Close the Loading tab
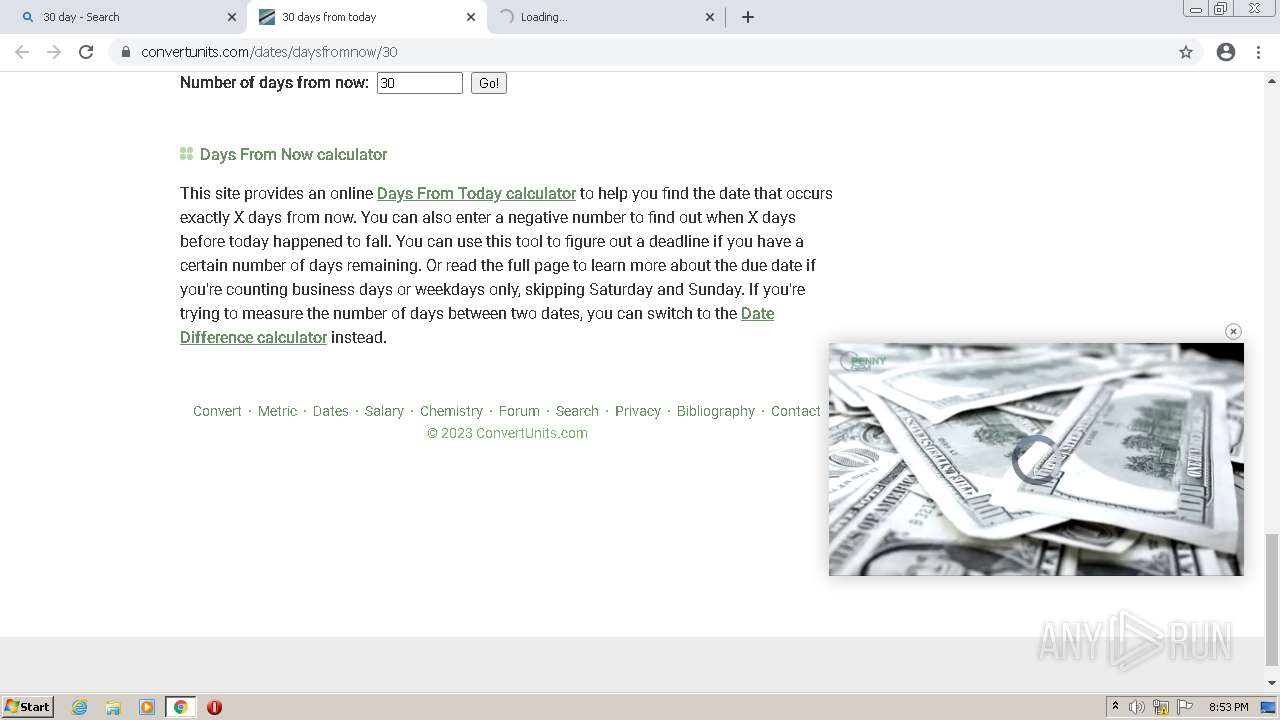Viewport: 1280px width, 720px height. click(x=710, y=17)
